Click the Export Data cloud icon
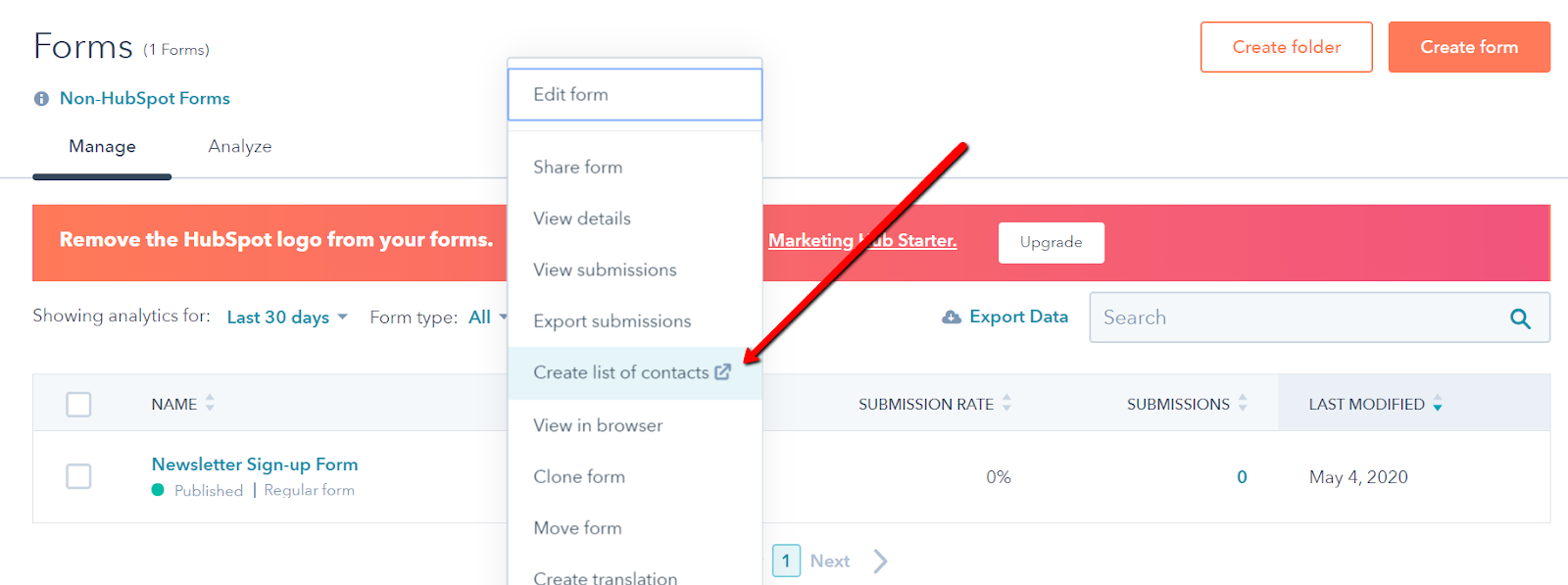 click(952, 317)
